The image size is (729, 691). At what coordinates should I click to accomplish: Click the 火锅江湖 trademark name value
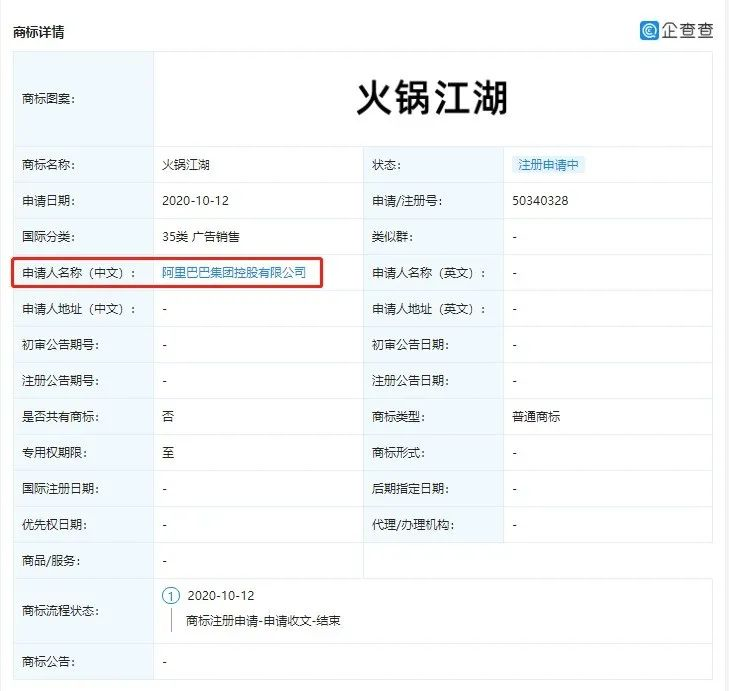coord(185,165)
